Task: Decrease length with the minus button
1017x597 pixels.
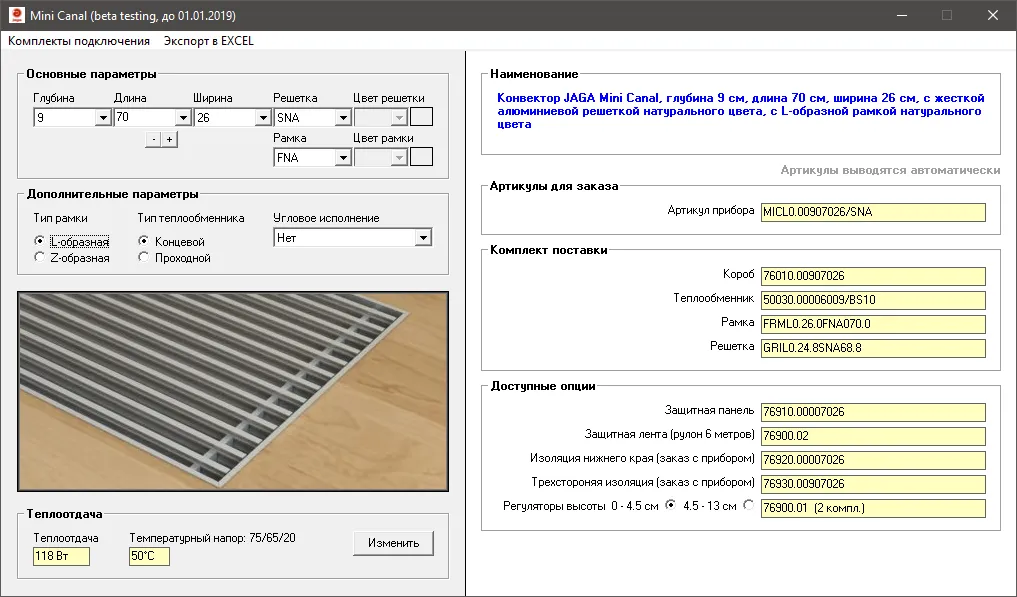Action: pos(153,140)
